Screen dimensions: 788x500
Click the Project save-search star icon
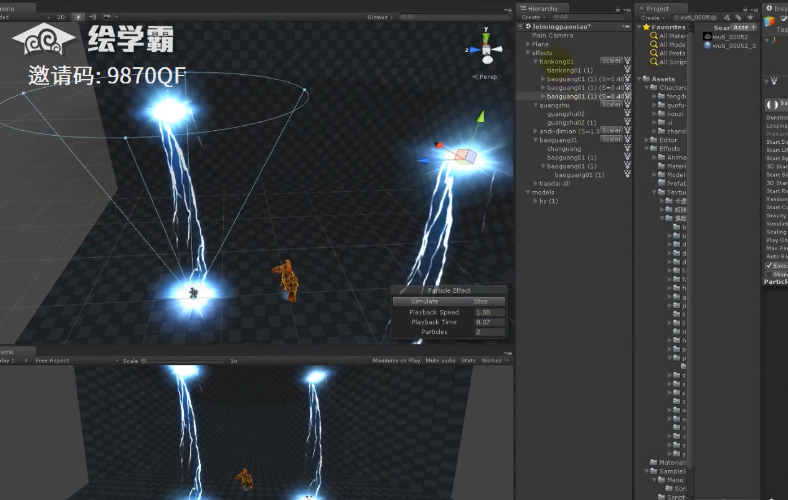point(750,17)
